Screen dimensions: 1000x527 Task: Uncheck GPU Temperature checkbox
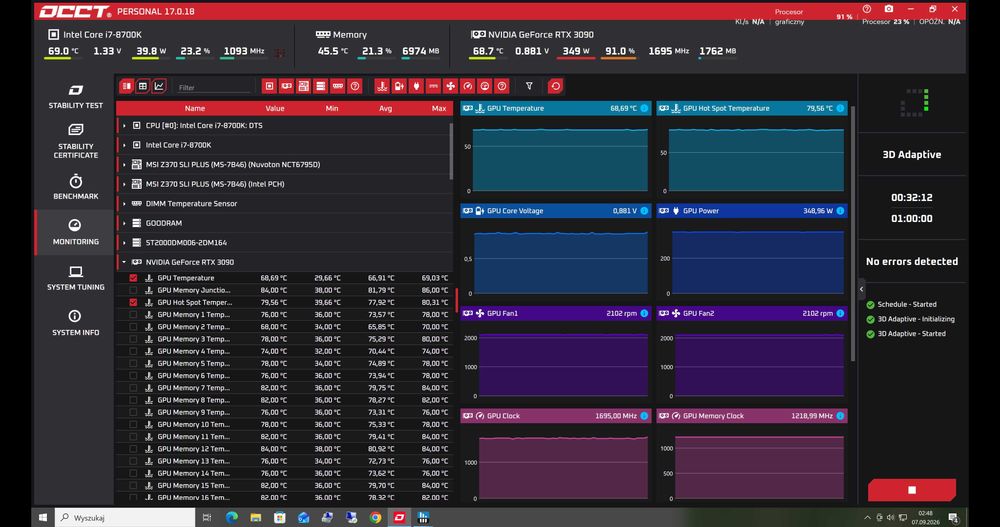(x=133, y=278)
